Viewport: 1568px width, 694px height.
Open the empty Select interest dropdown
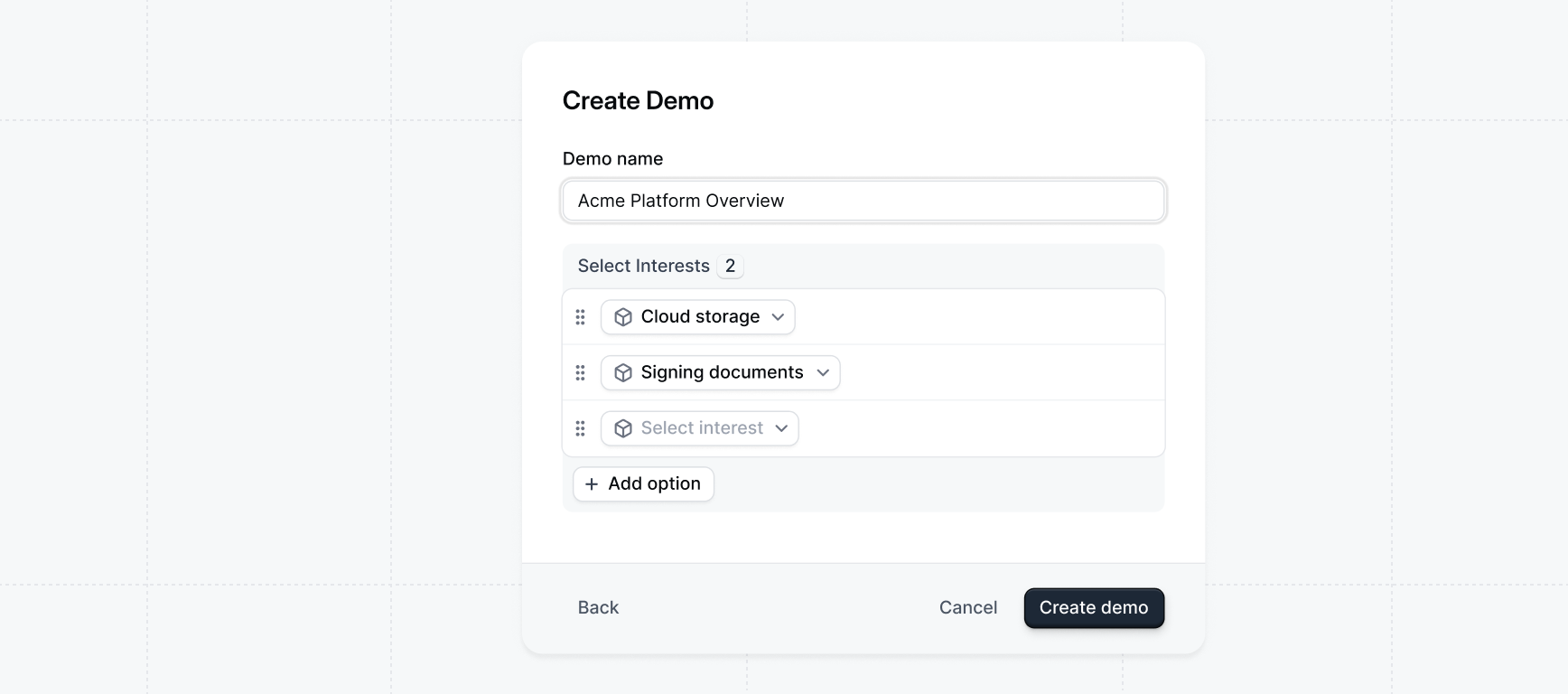[x=700, y=428]
